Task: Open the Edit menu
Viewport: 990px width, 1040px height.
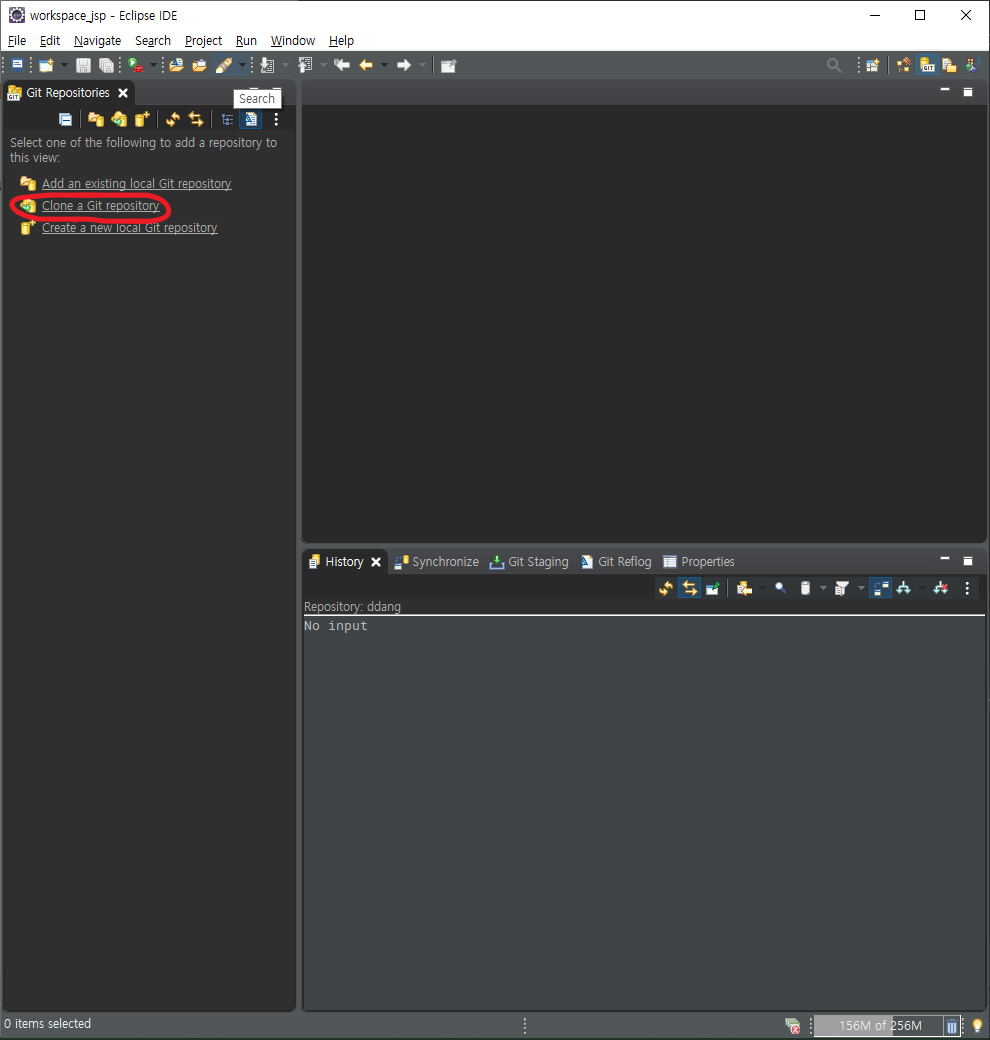Action: tap(50, 40)
